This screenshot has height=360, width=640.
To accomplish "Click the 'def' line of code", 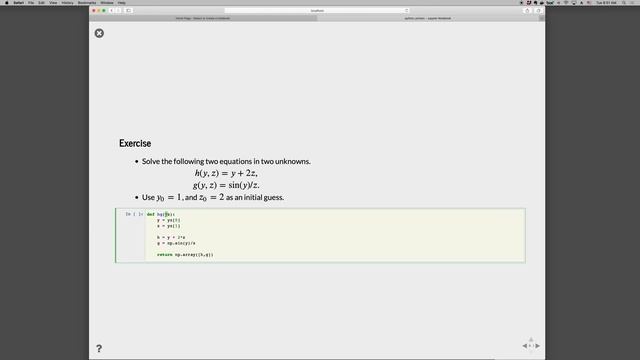I will (x=161, y=214).
